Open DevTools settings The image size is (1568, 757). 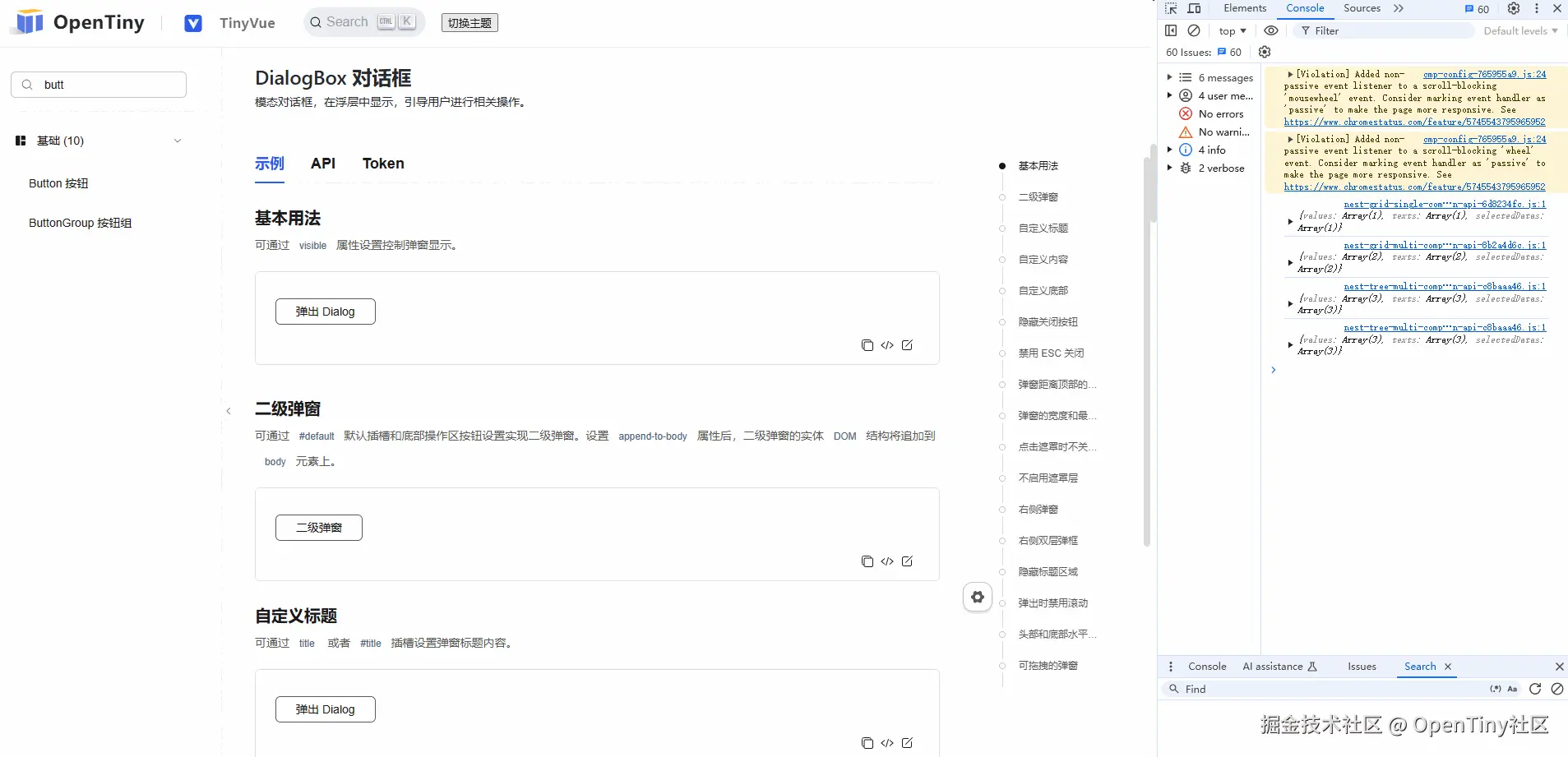1514,8
